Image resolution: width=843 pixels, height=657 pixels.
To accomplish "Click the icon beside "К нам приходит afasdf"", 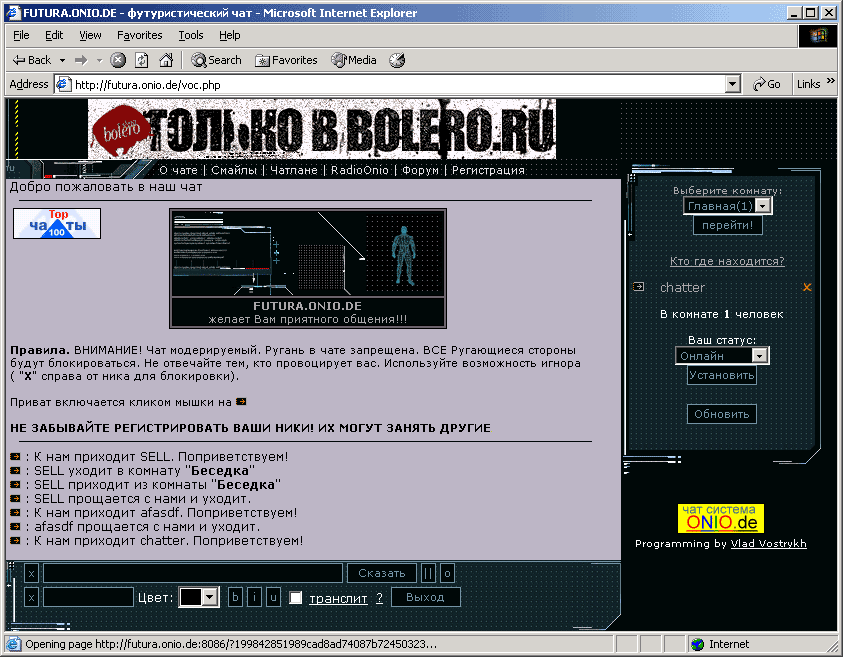I will point(15,512).
